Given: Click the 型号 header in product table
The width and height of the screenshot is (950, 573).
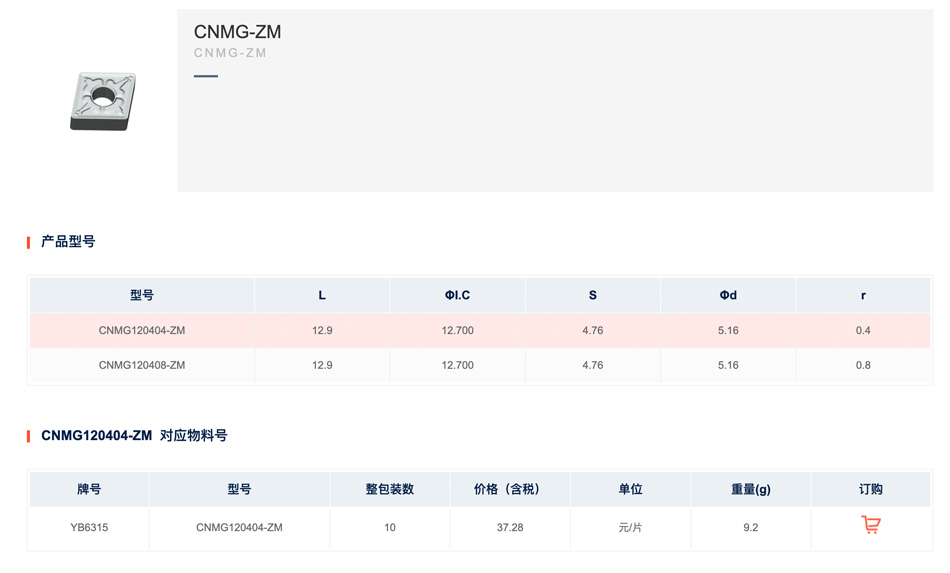Looking at the screenshot, I should click(142, 295).
